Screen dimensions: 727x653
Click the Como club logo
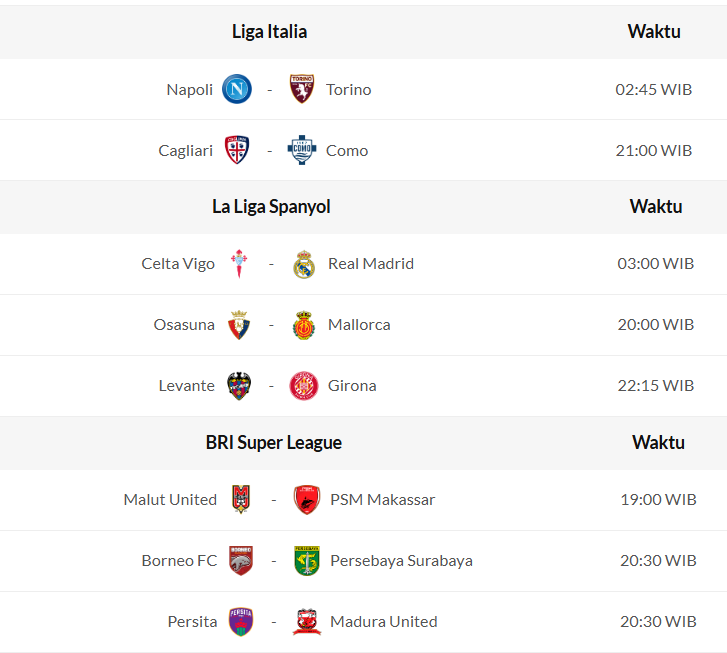pos(302,150)
